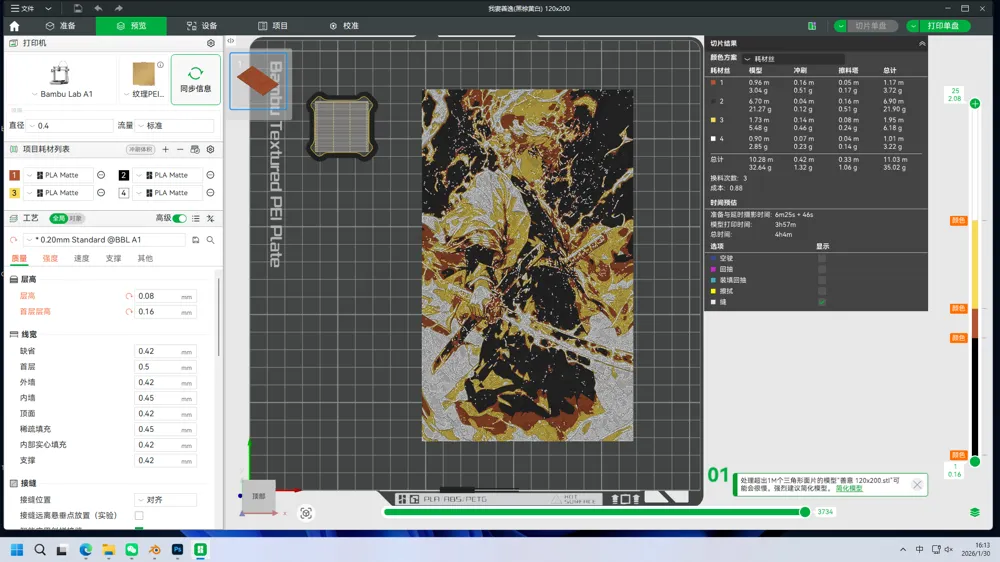Add a color change with the green plus
This screenshot has width=1000, height=562.
pos(975,103)
